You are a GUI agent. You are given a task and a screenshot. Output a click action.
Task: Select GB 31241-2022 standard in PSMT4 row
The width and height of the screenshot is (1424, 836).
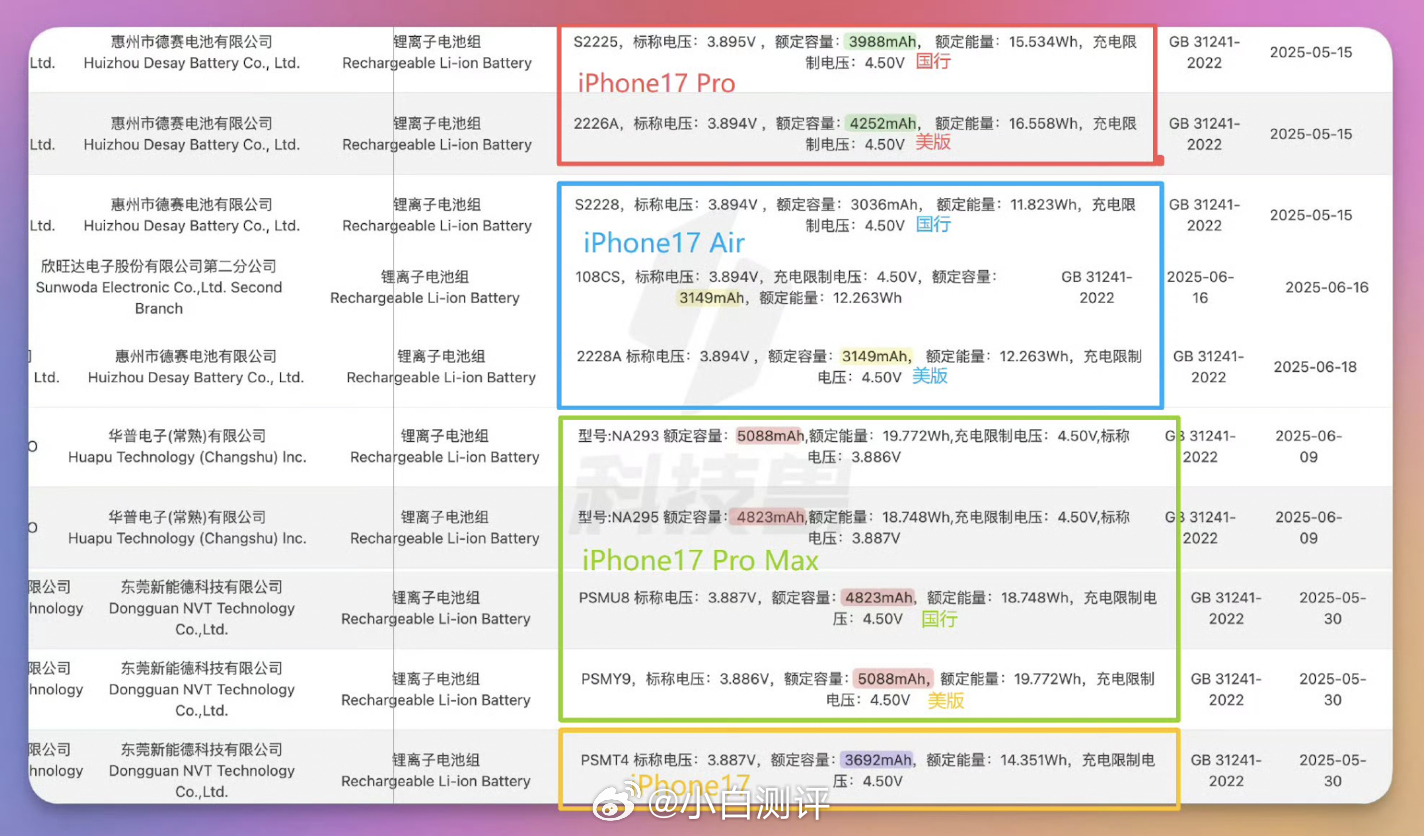1226,770
